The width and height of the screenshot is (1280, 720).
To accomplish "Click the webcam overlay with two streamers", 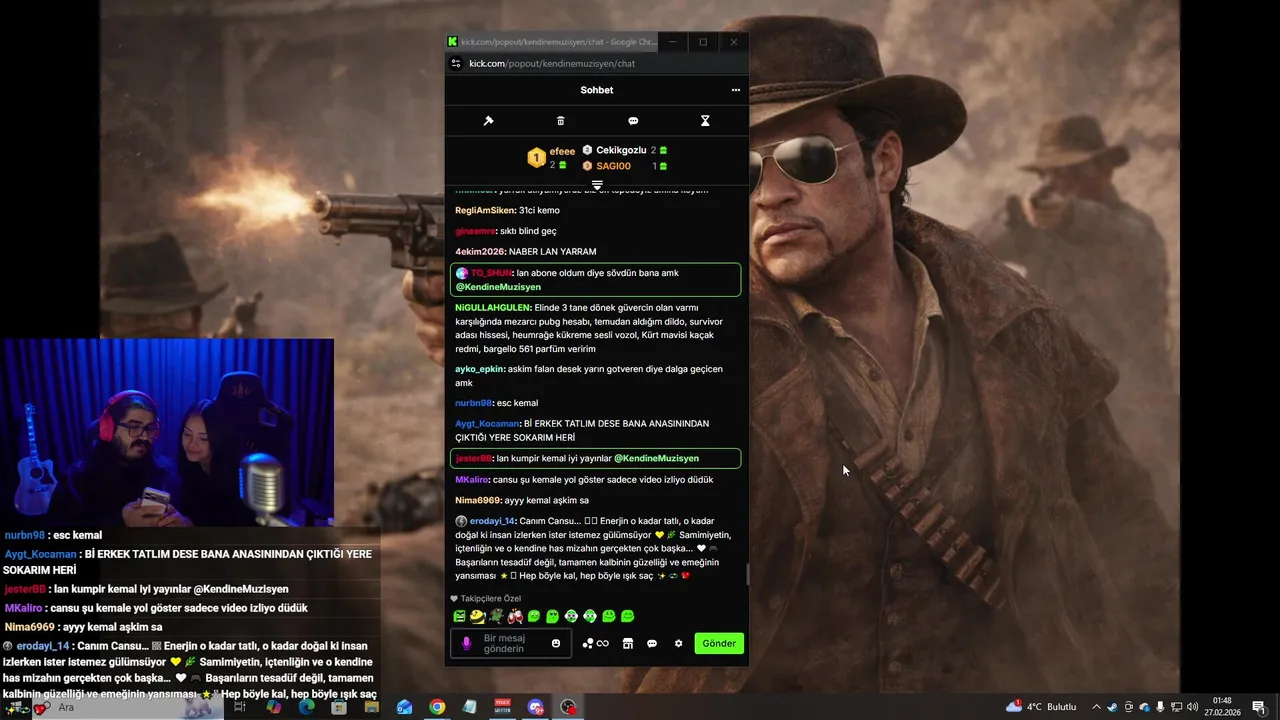I will click(x=167, y=432).
